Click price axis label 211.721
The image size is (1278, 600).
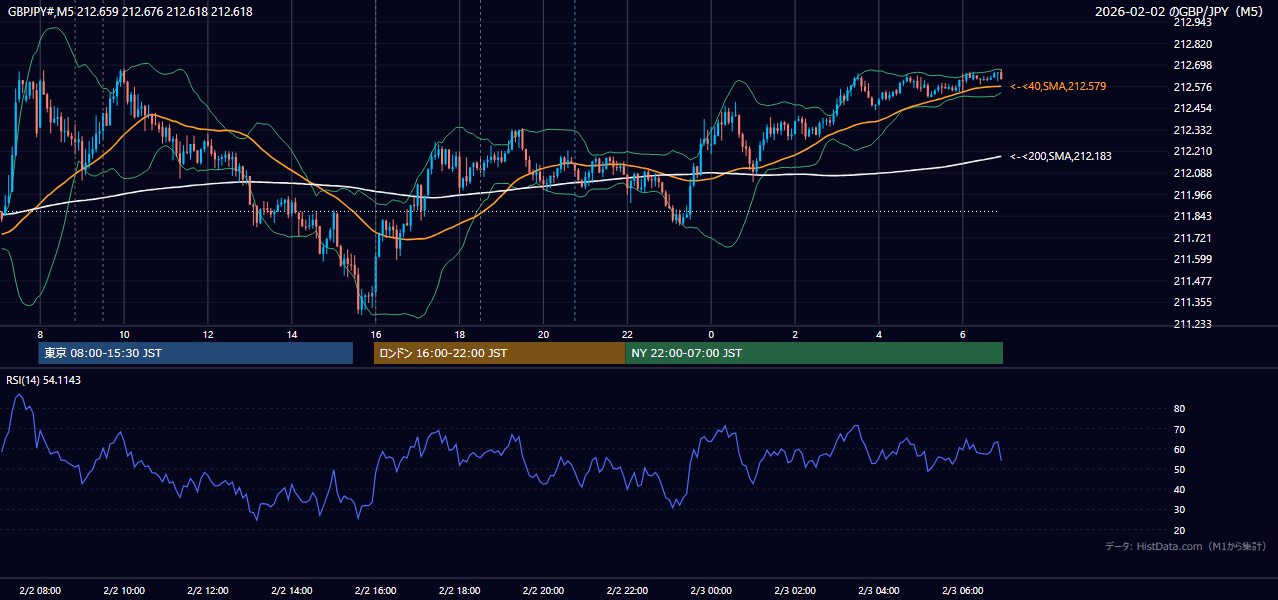click(1193, 238)
